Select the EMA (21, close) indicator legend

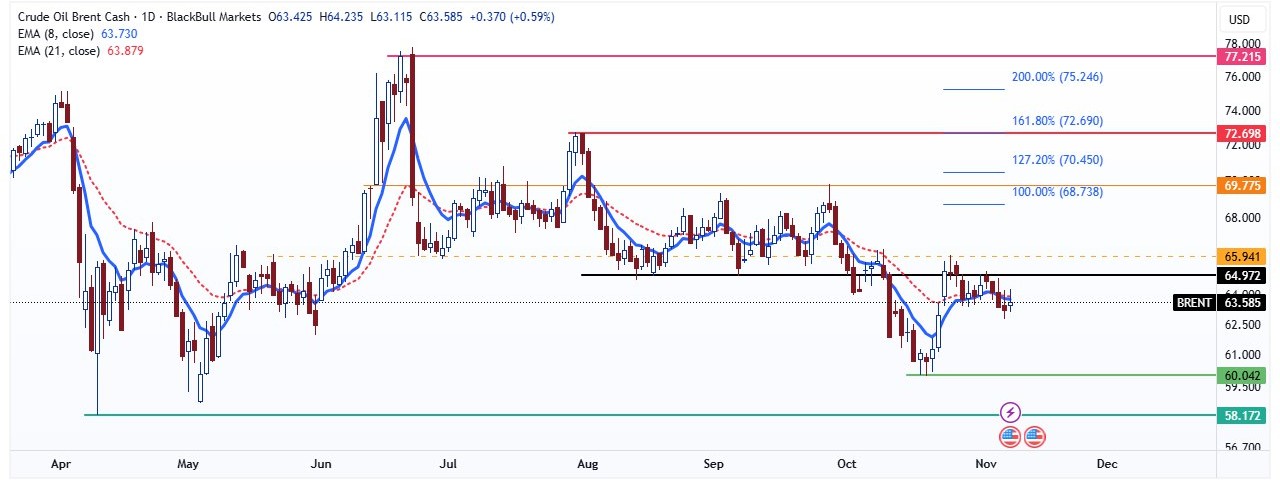58,51
